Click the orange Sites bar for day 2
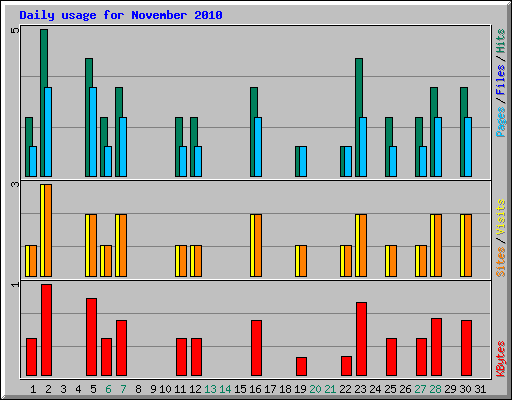The width and height of the screenshot is (512, 400). (x=48, y=230)
